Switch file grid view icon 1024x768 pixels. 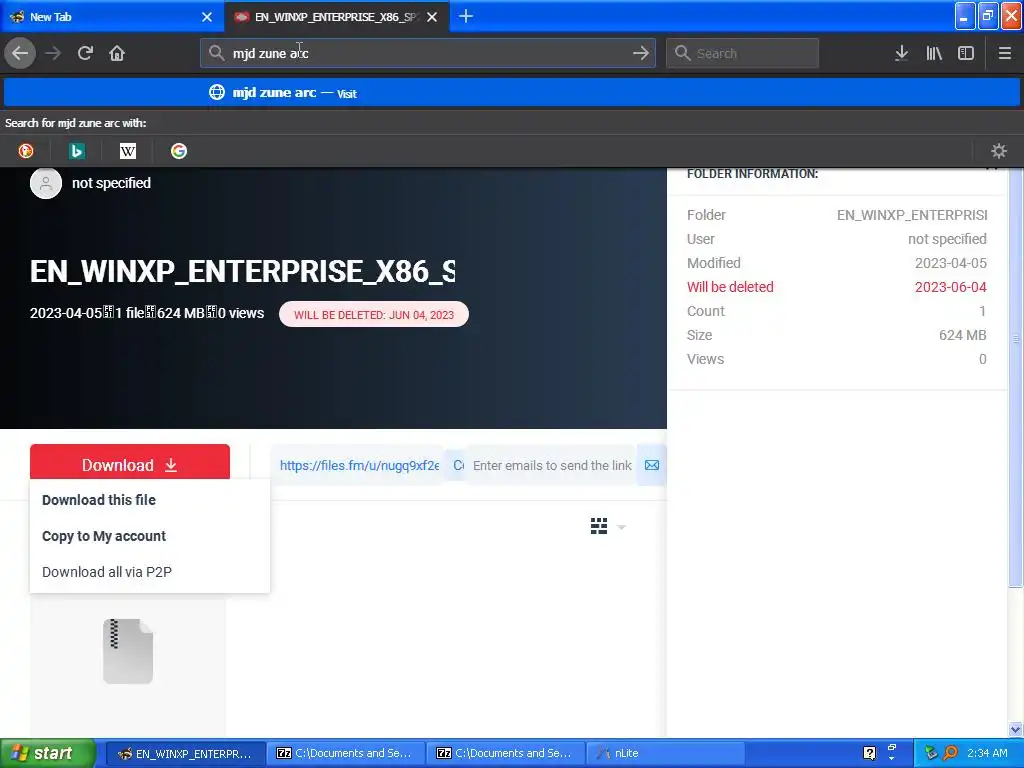click(599, 526)
